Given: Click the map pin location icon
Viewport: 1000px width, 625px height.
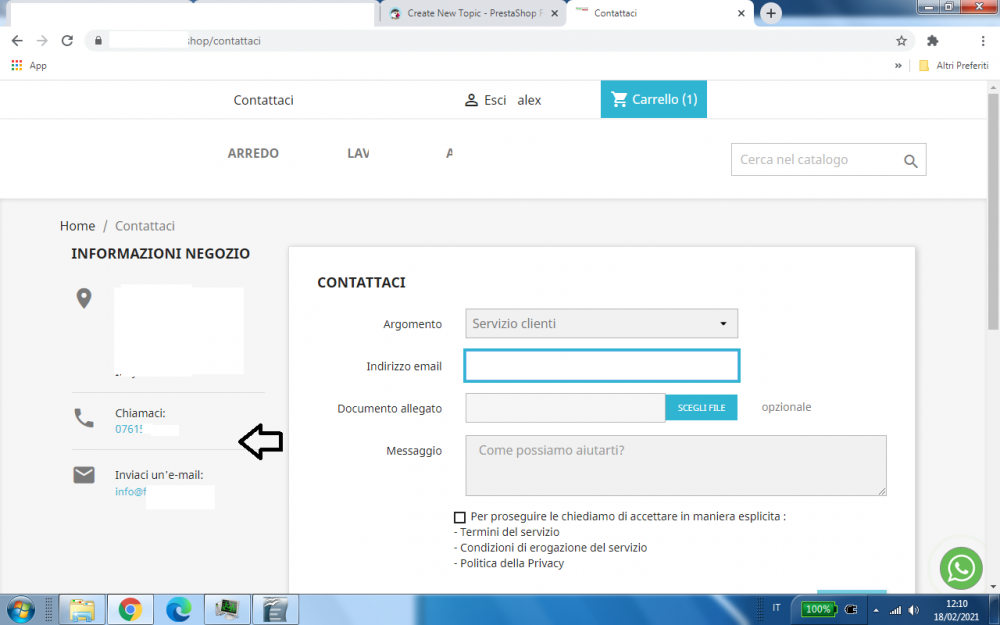Looking at the screenshot, I should click(x=84, y=298).
